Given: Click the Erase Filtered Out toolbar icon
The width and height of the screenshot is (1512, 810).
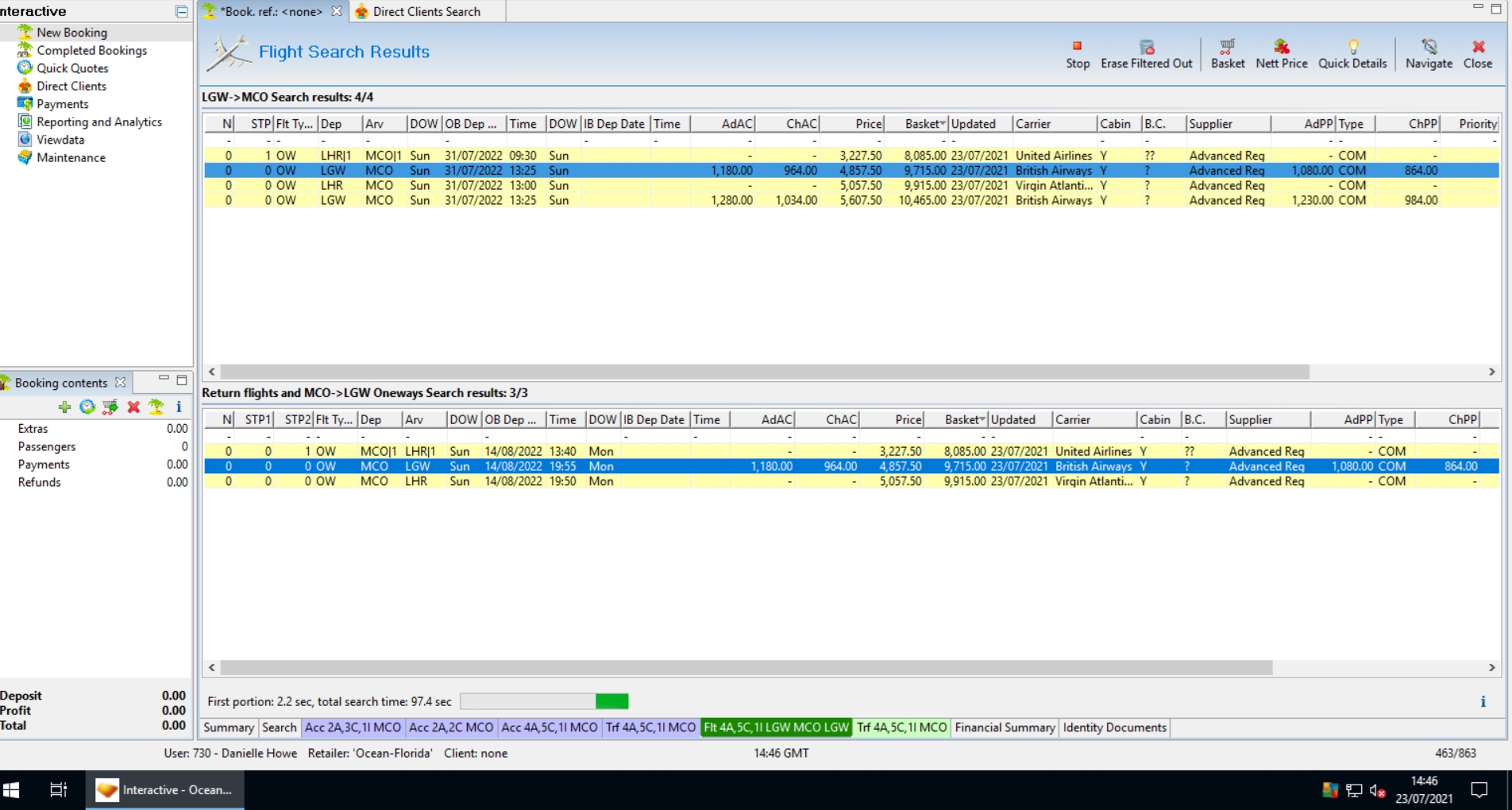Looking at the screenshot, I should pos(1146,46).
